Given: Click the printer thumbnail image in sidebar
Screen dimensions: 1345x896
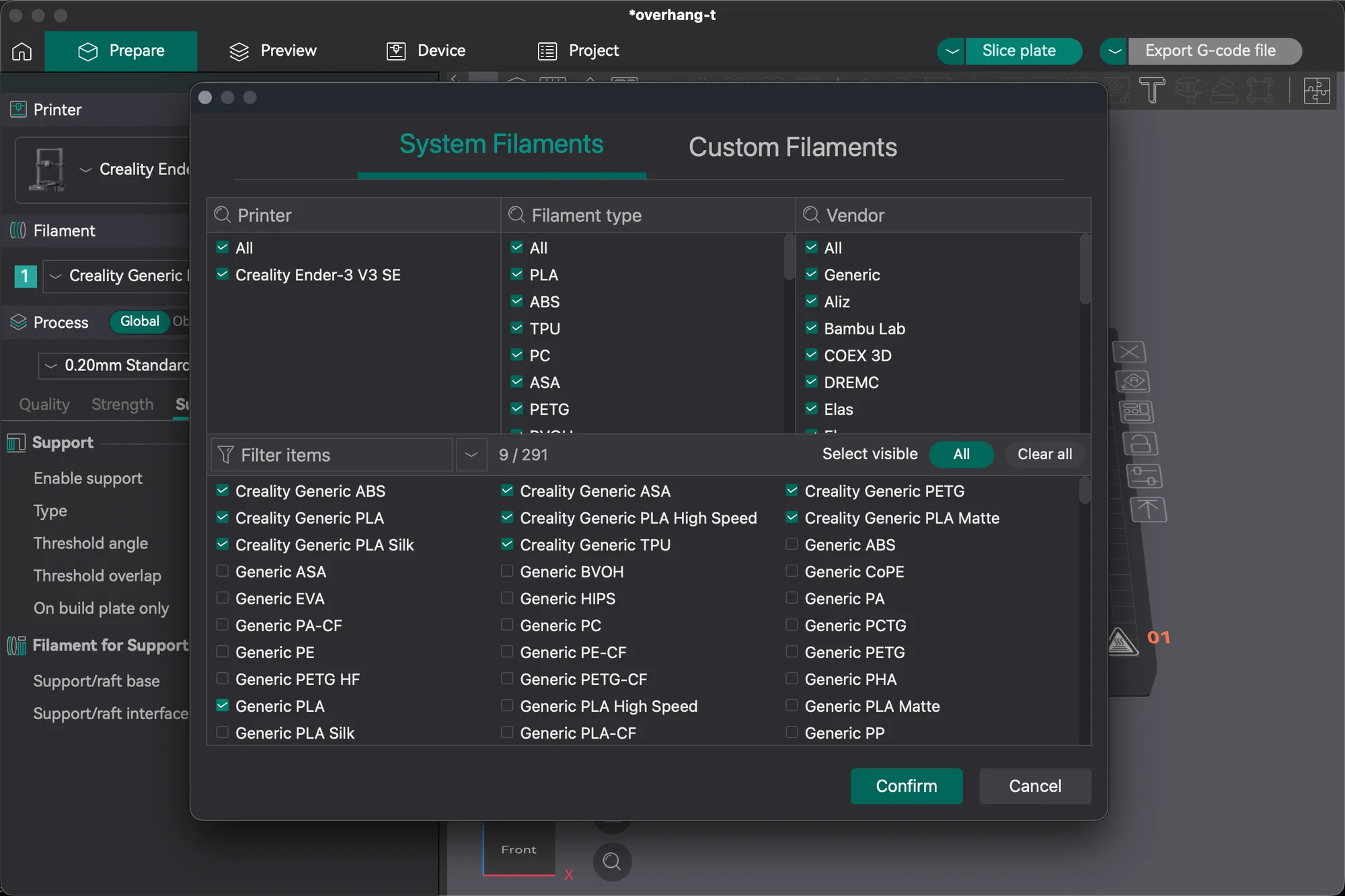Looking at the screenshot, I should click(47, 169).
